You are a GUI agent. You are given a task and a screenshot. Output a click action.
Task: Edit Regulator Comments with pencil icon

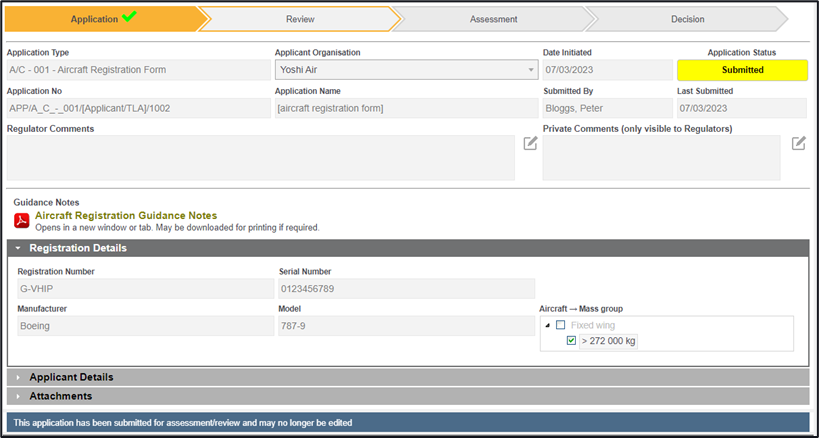pyautogui.click(x=530, y=144)
